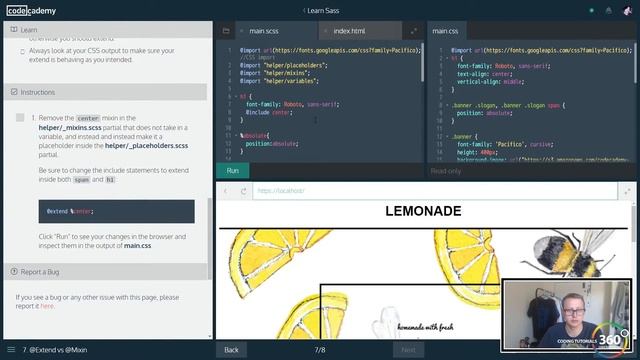Collapse the Instructions section header

(105, 92)
